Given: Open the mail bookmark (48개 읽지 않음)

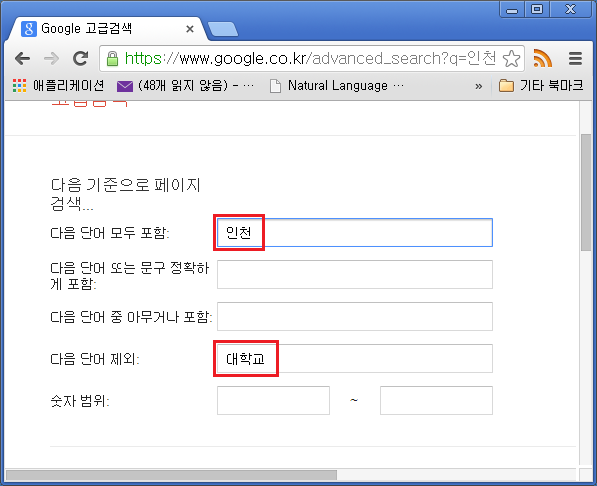Looking at the screenshot, I should pyautogui.click(x=185, y=86).
